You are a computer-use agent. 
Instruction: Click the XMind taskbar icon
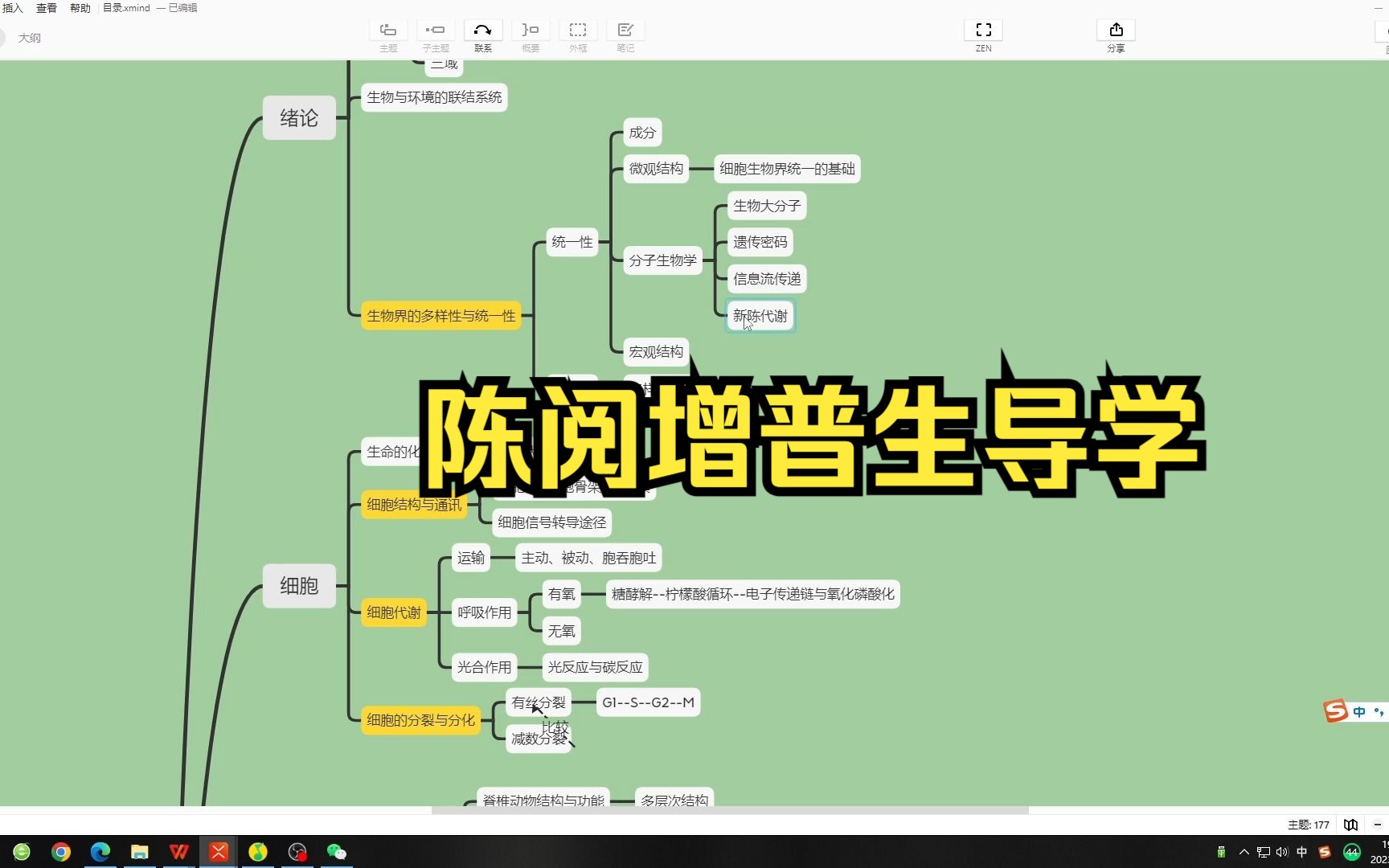pos(219,852)
